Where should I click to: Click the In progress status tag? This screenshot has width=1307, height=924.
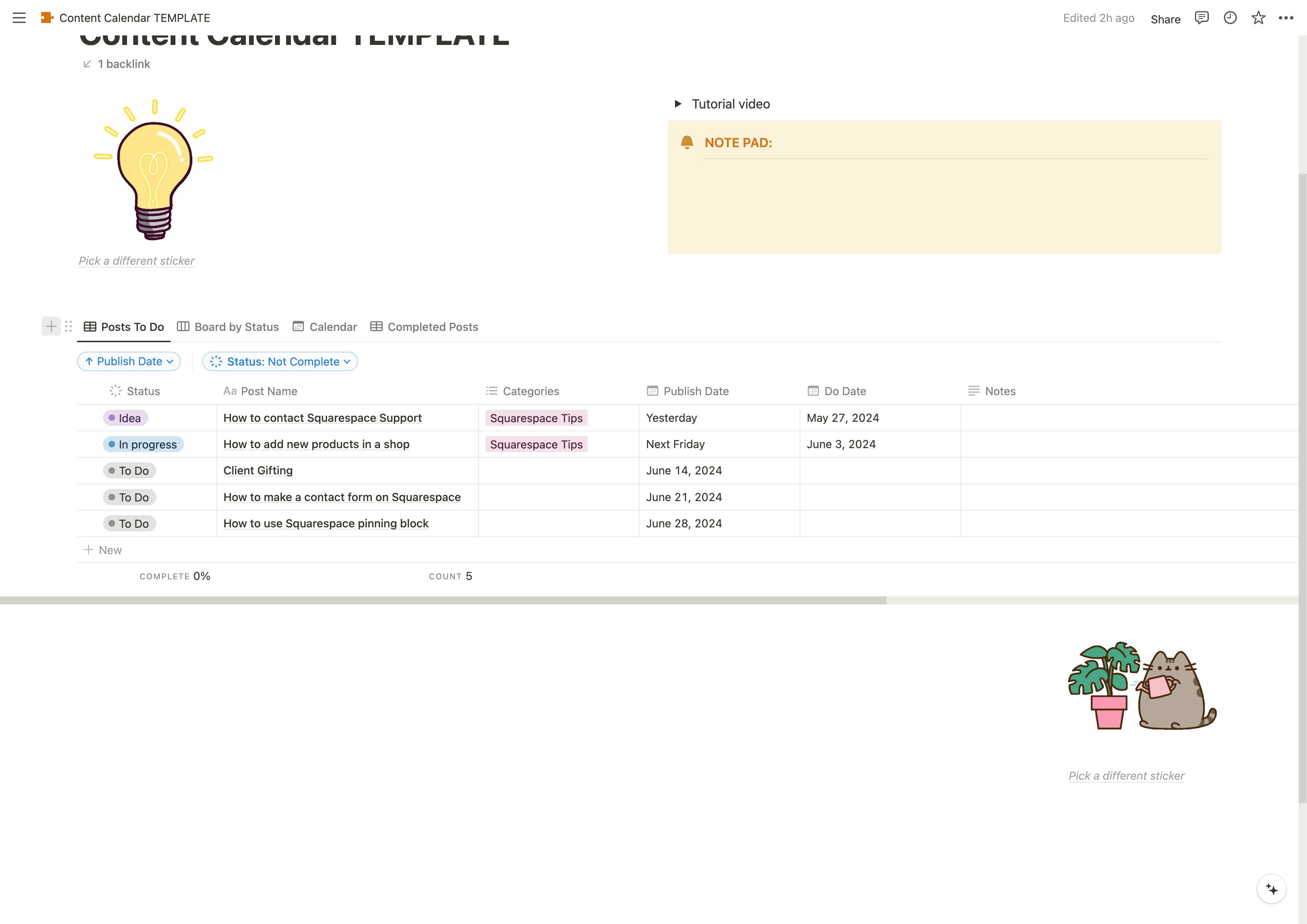pos(144,444)
